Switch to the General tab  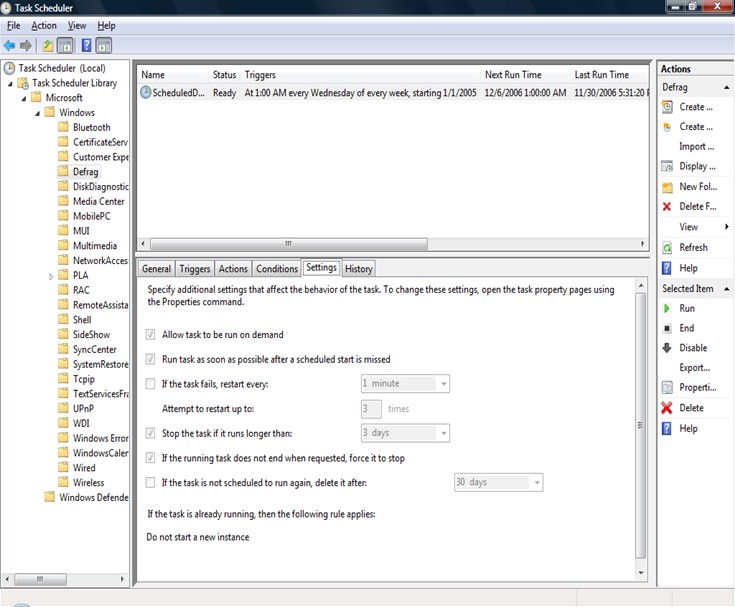pos(157,269)
